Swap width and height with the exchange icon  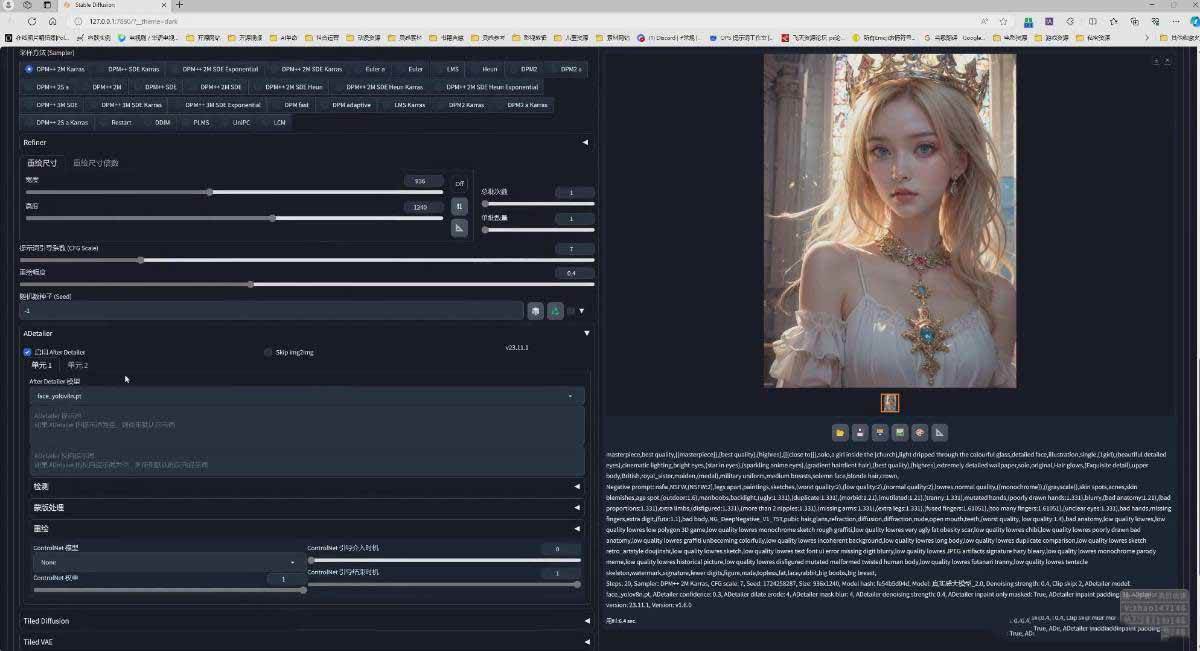click(x=459, y=205)
